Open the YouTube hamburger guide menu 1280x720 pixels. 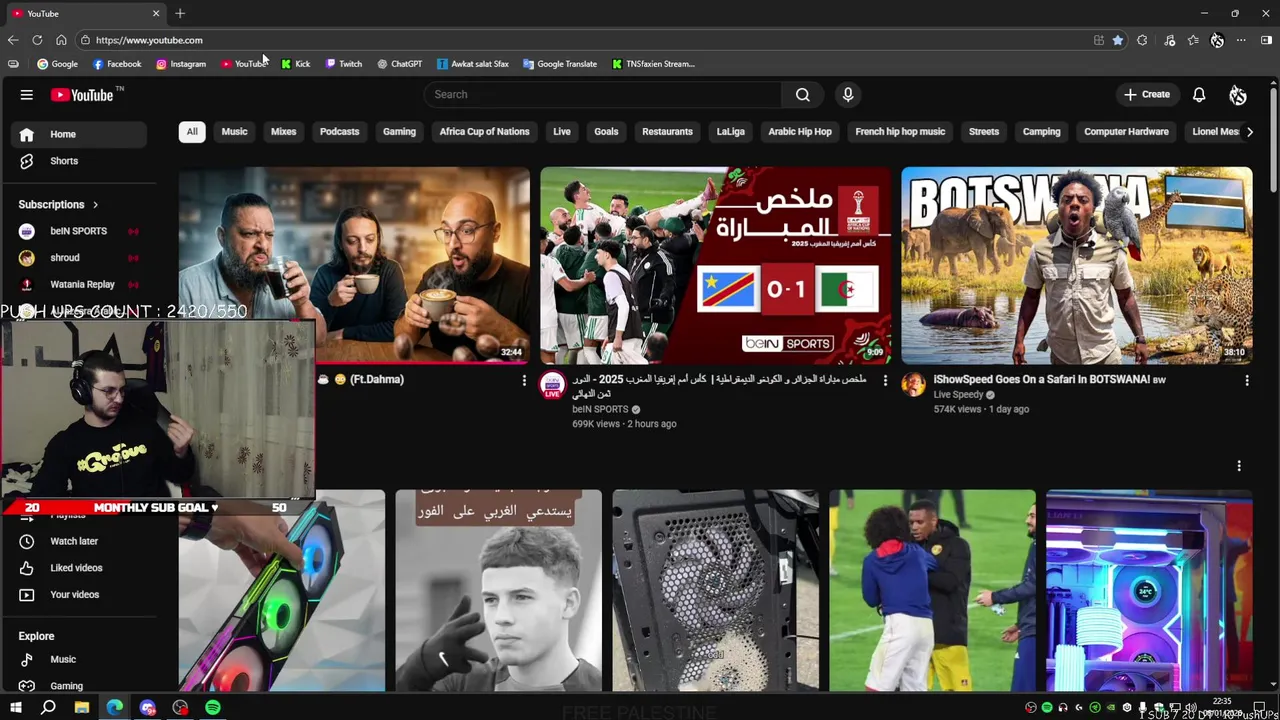27,95
